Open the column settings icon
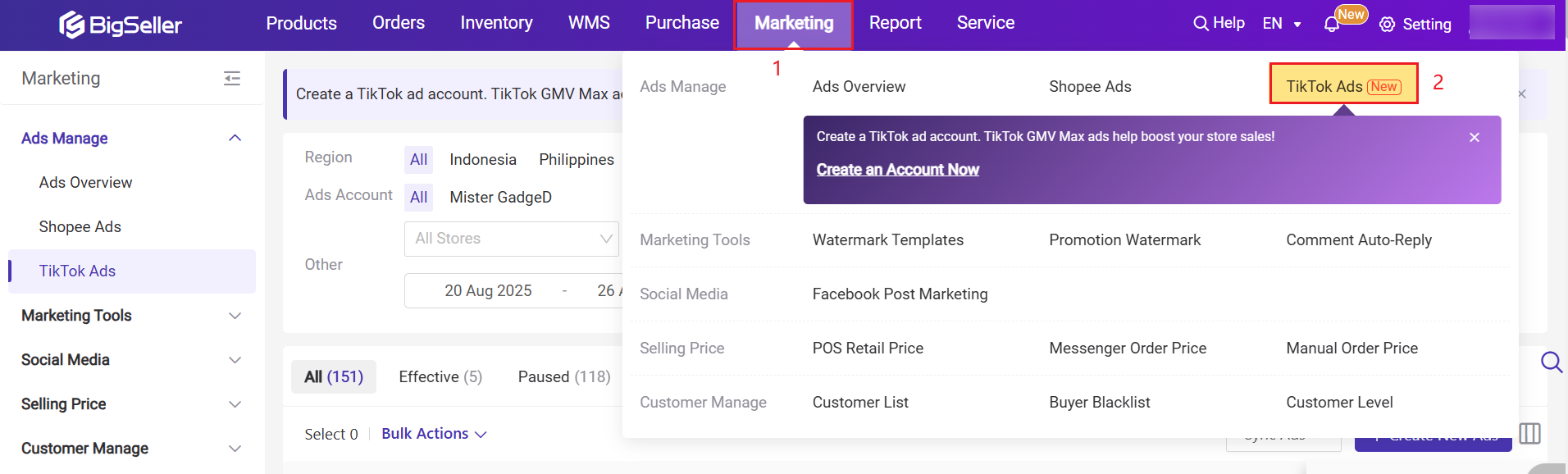This screenshot has width=1568, height=474. pyautogui.click(x=1529, y=433)
